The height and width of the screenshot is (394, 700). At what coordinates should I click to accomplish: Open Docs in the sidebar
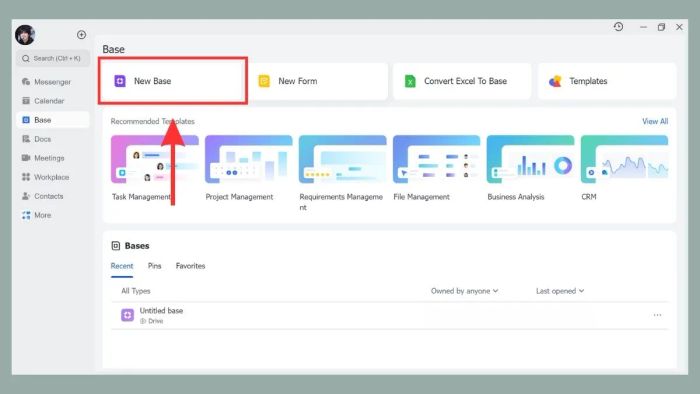53,139
